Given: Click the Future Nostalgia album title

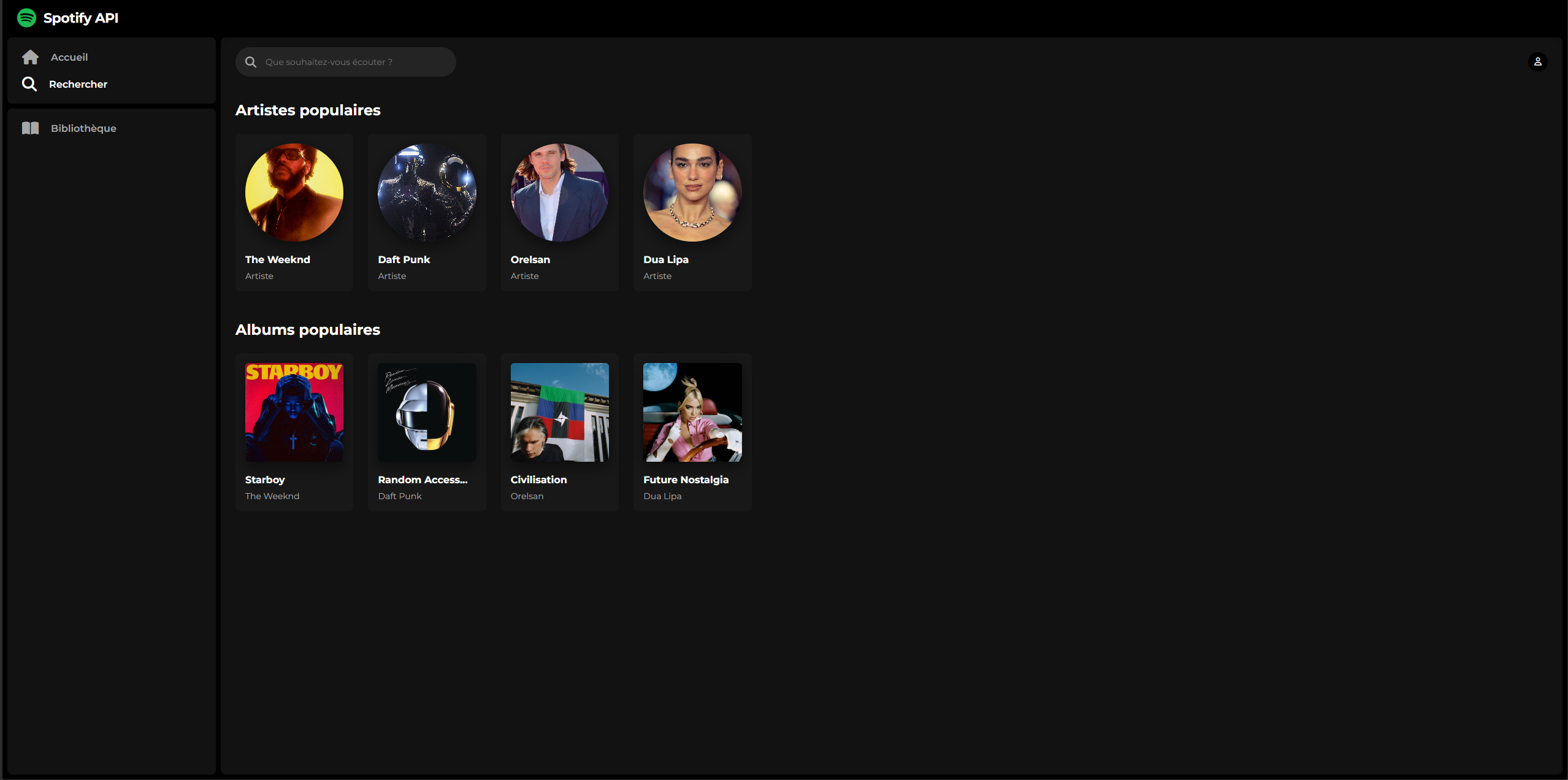Looking at the screenshot, I should [686, 480].
